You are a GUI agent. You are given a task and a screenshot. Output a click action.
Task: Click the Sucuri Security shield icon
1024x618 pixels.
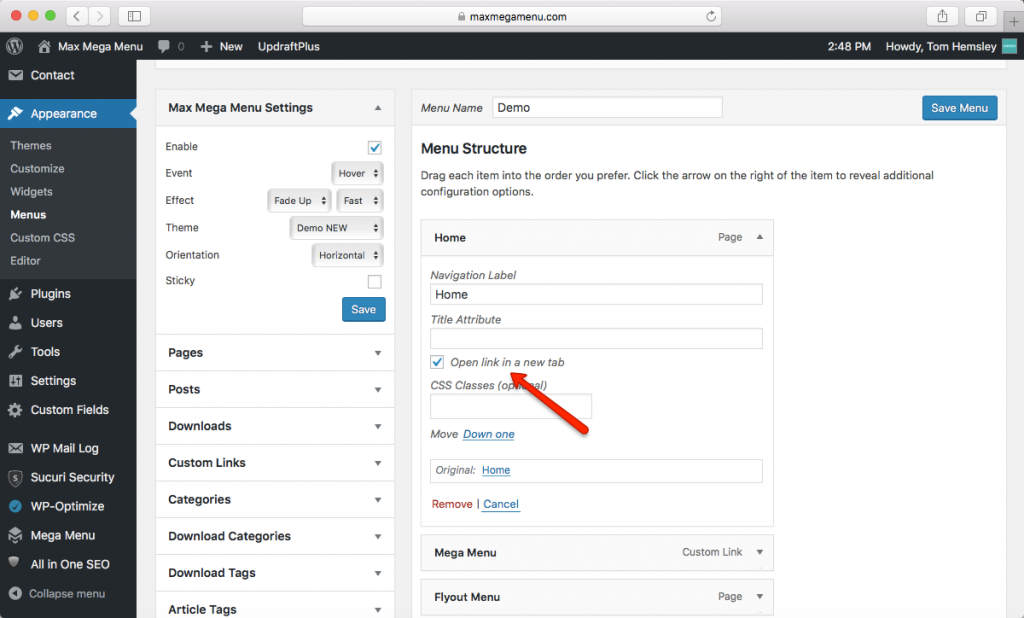(x=15, y=477)
